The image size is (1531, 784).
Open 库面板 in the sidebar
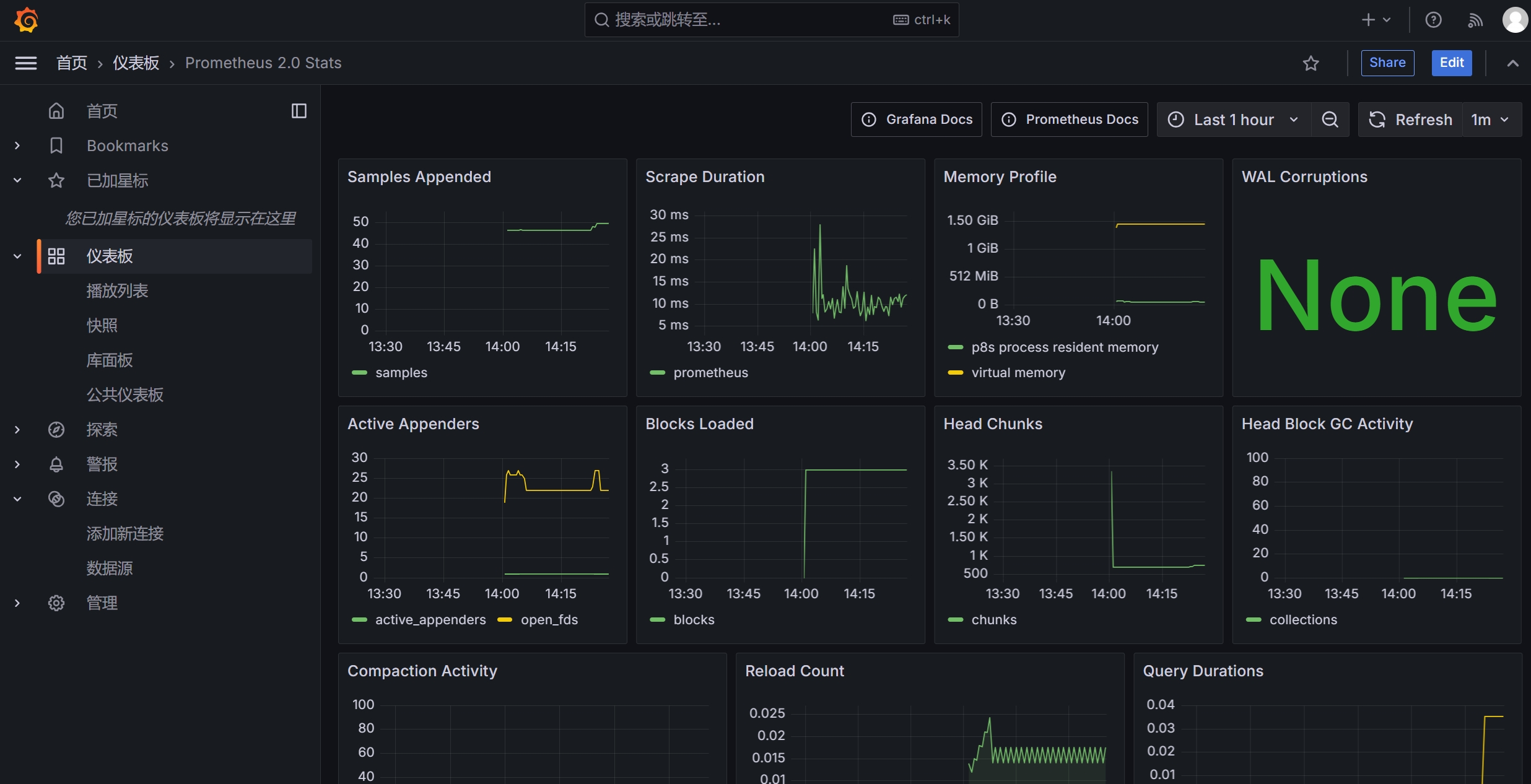tap(110, 360)
